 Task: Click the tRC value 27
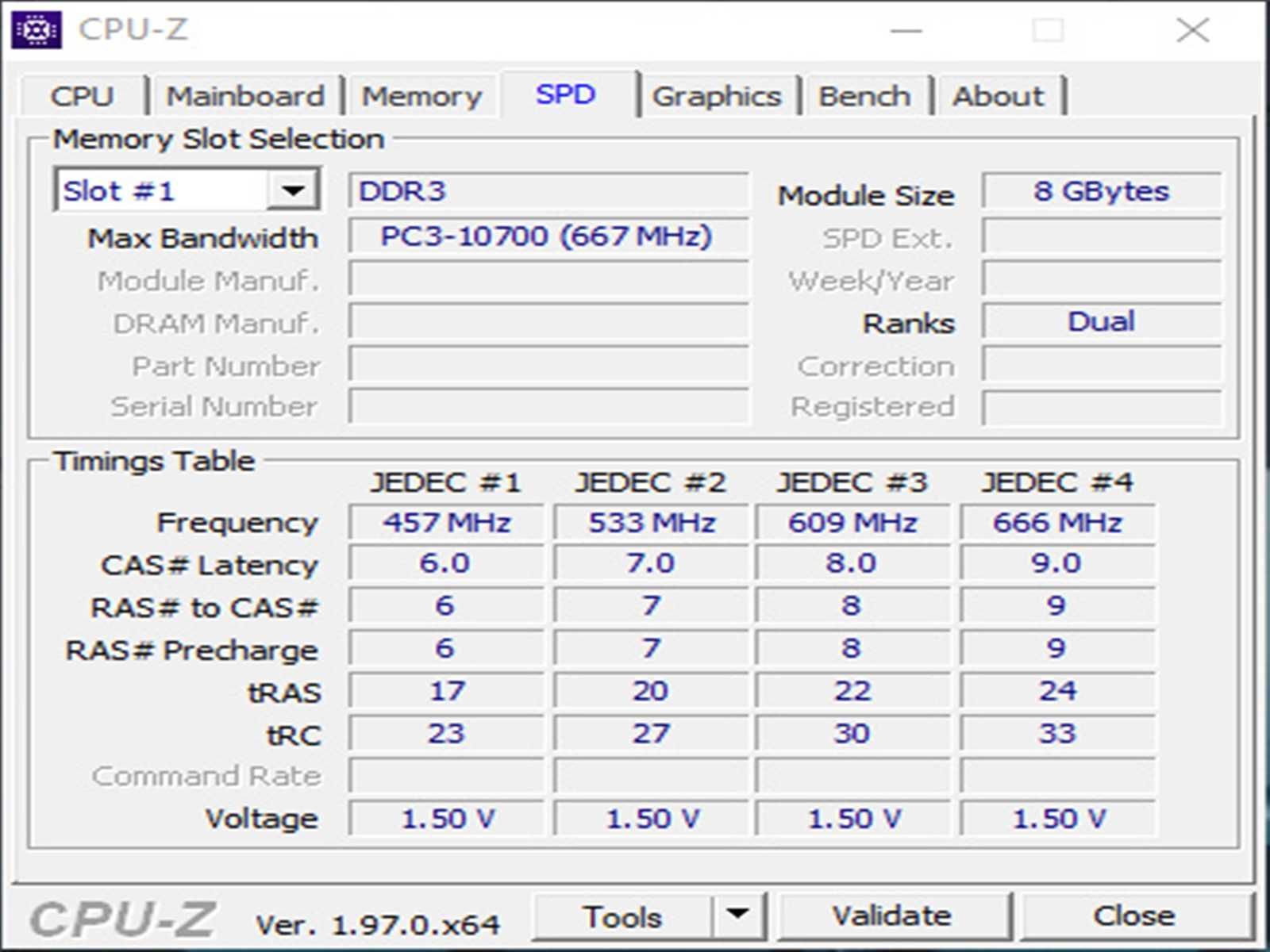point(652,733)
